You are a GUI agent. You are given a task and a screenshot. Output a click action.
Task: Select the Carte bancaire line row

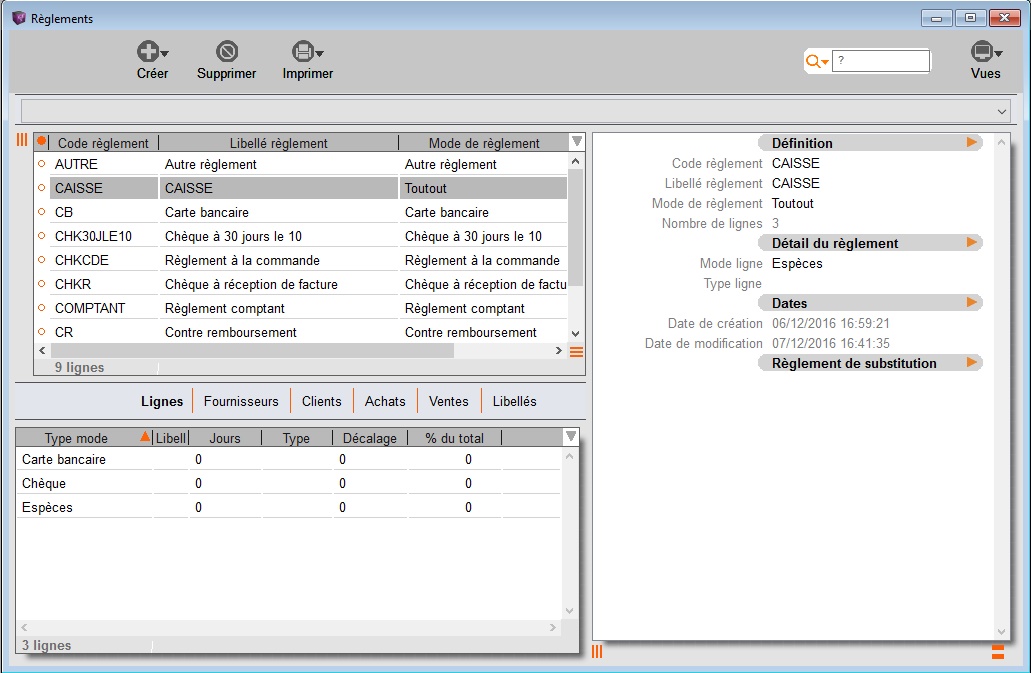(288, 459)
